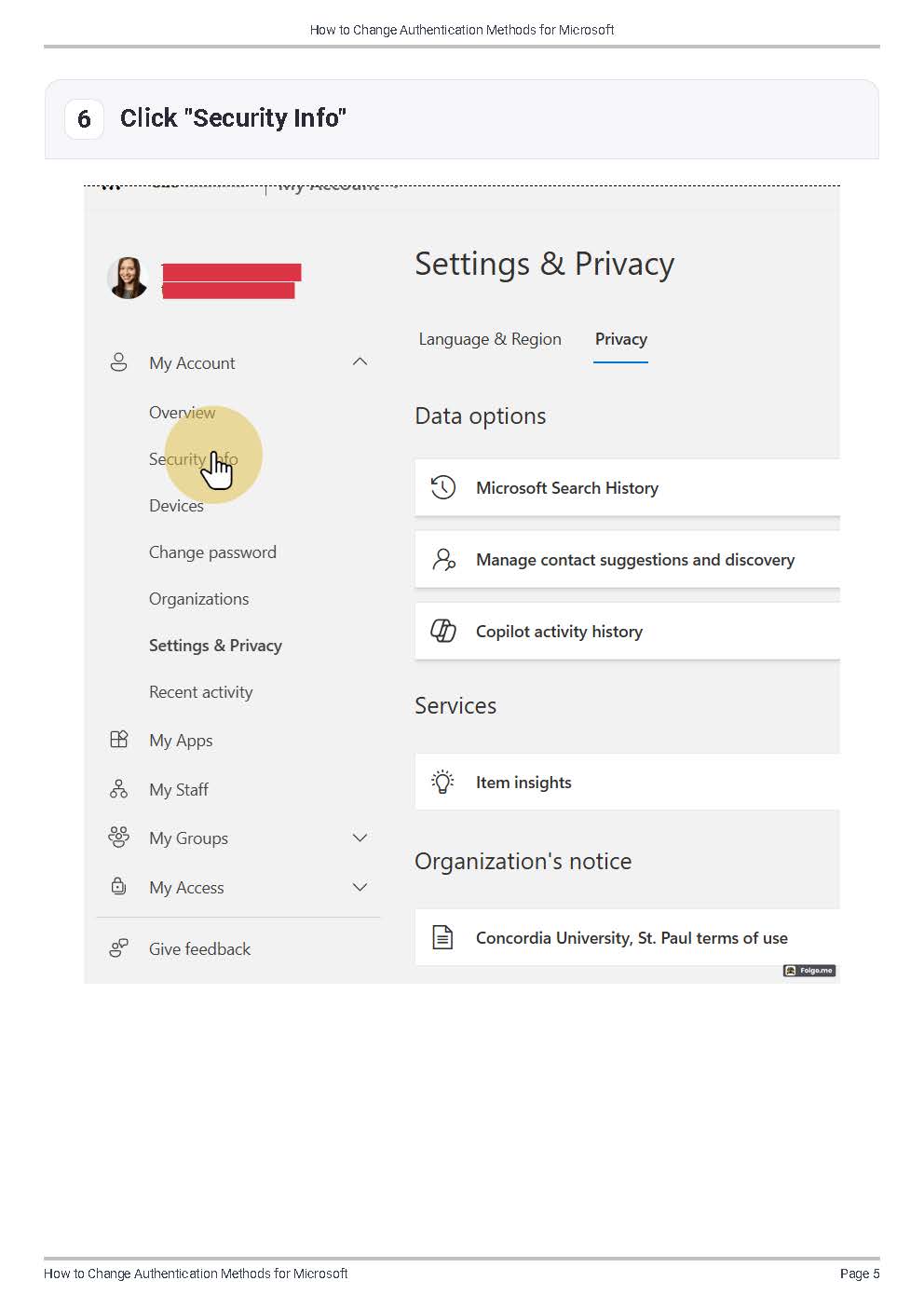The image size is (924, 1308).
Task: Select the Privacy tab
Action: (x=621, y=339)
